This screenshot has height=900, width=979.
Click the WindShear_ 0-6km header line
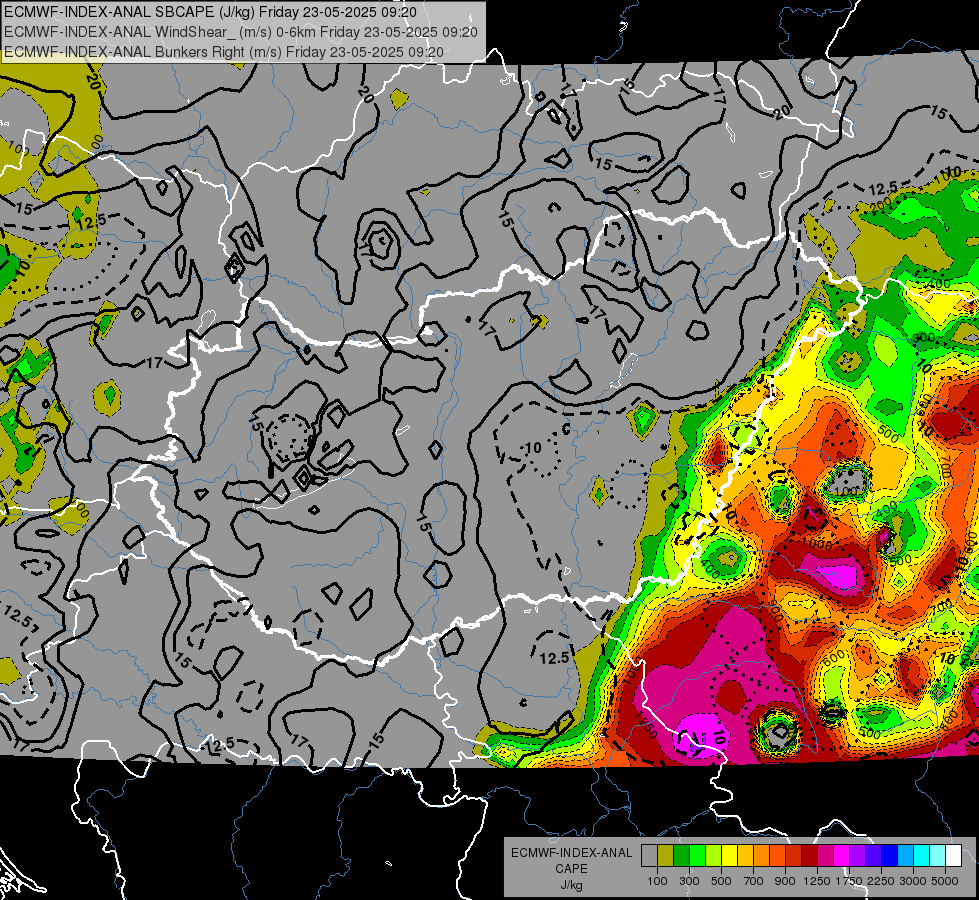240,32
